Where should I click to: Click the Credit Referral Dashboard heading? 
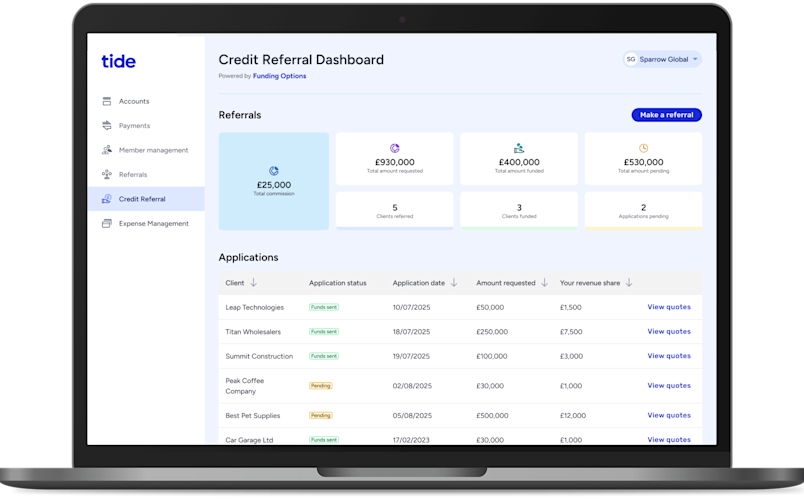pyautogui.click(x=301, y=59)
